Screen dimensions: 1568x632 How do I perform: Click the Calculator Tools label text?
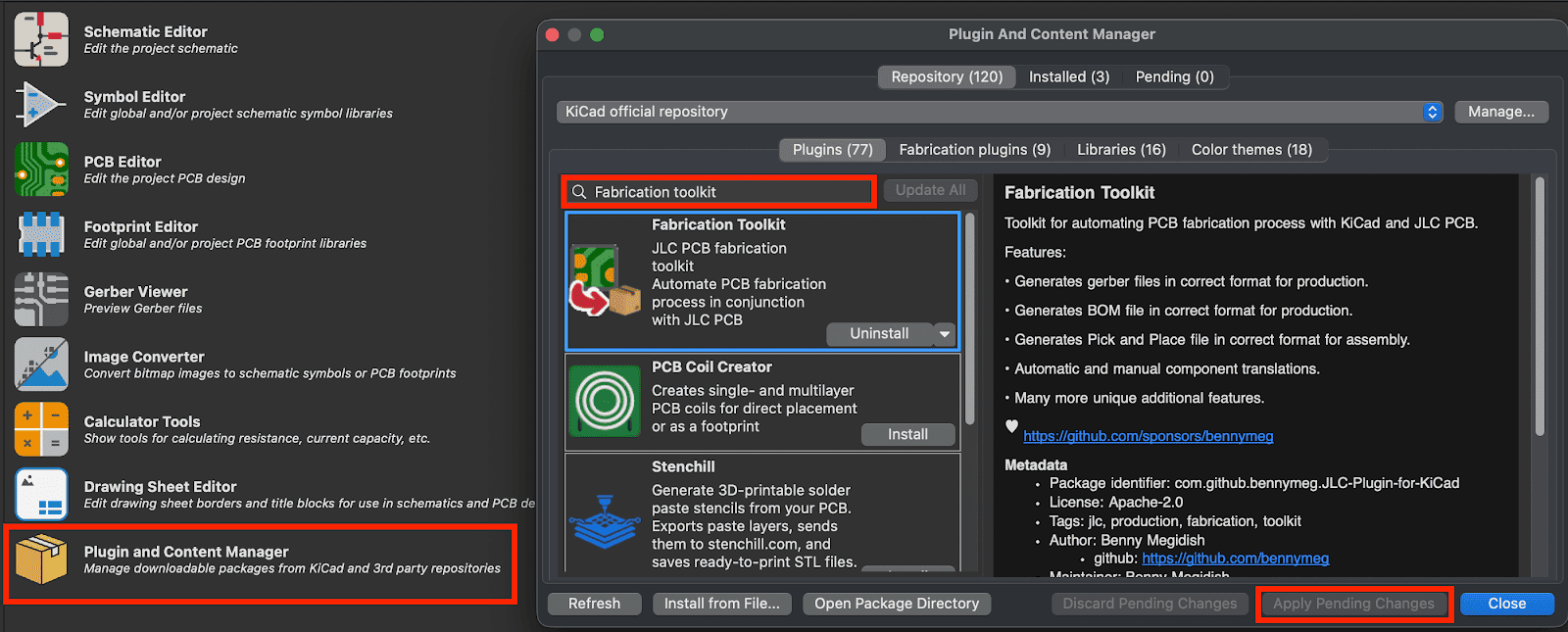(142, 421)
